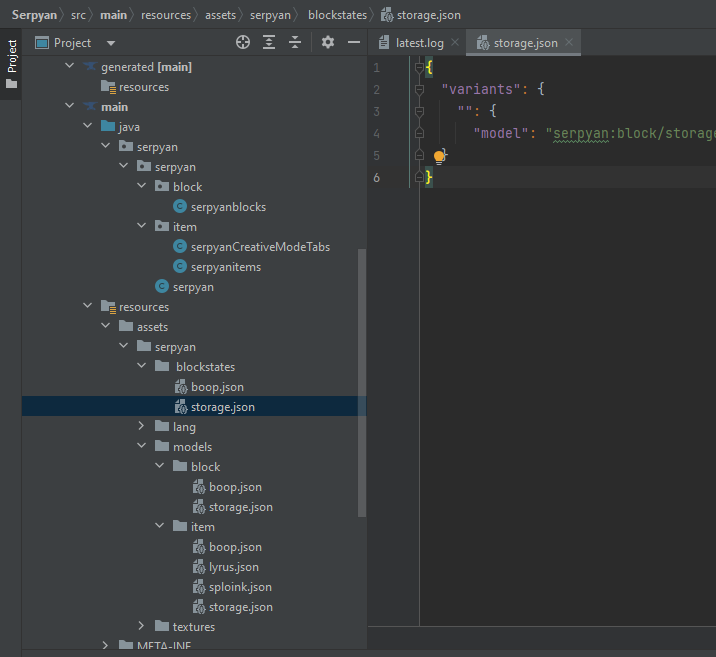716x657 pixels.
Task: Click src in the breadcrumb path
Action: click(78, 15)
